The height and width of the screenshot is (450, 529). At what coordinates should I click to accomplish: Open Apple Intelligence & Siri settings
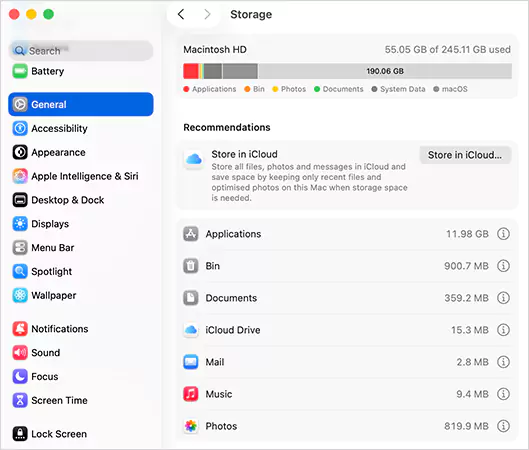(x=81, y=176)
